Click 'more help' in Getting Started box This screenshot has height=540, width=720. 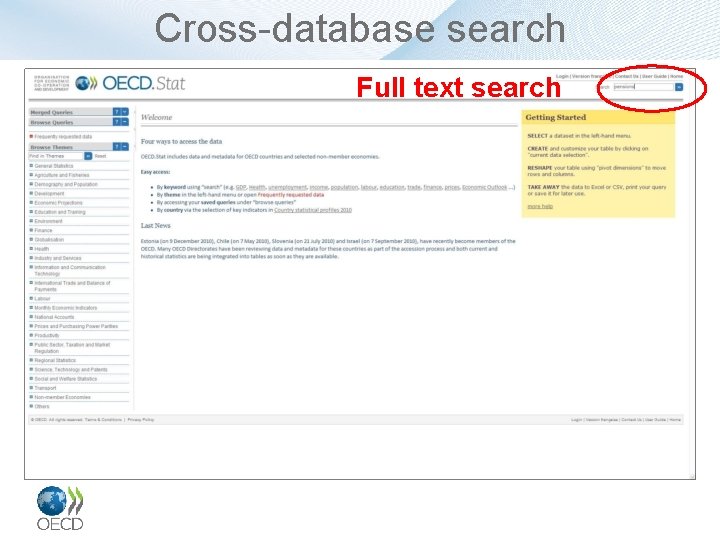(x=540, y=206)
